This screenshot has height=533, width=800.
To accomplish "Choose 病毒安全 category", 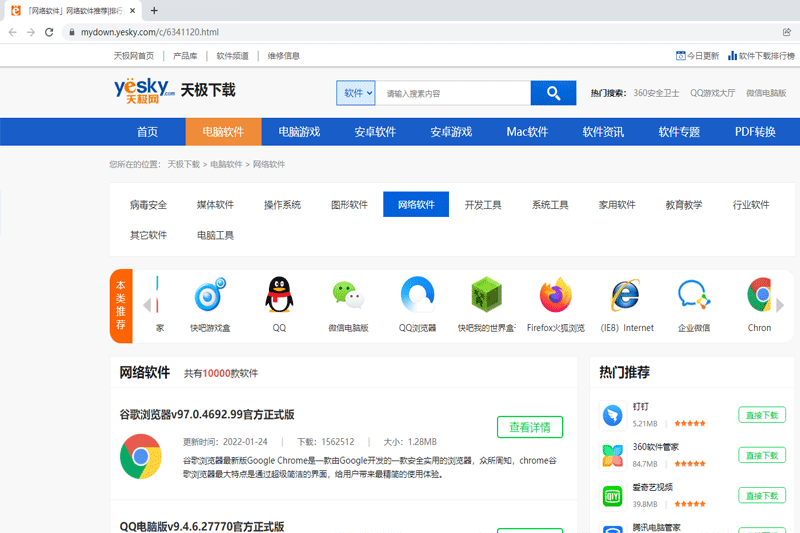I will tap(148, 205).
